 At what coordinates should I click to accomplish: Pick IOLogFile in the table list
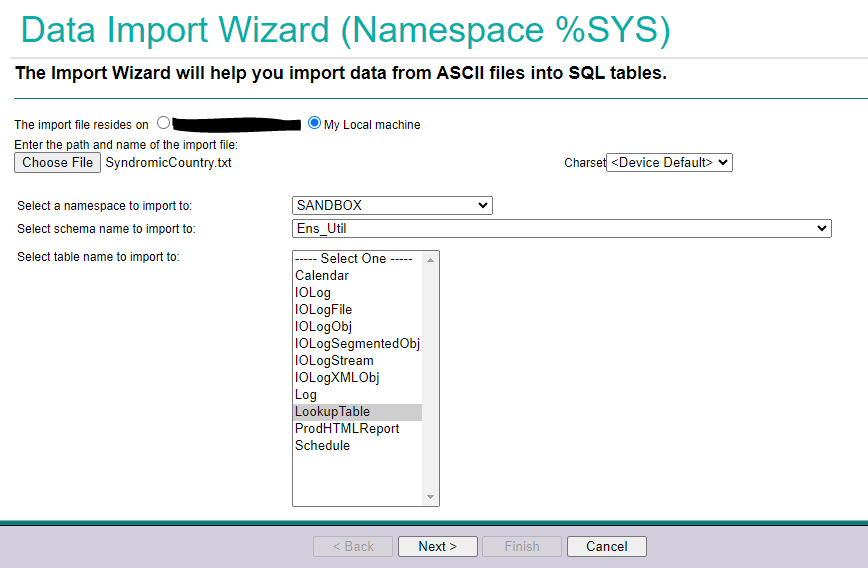coord(323,310)
